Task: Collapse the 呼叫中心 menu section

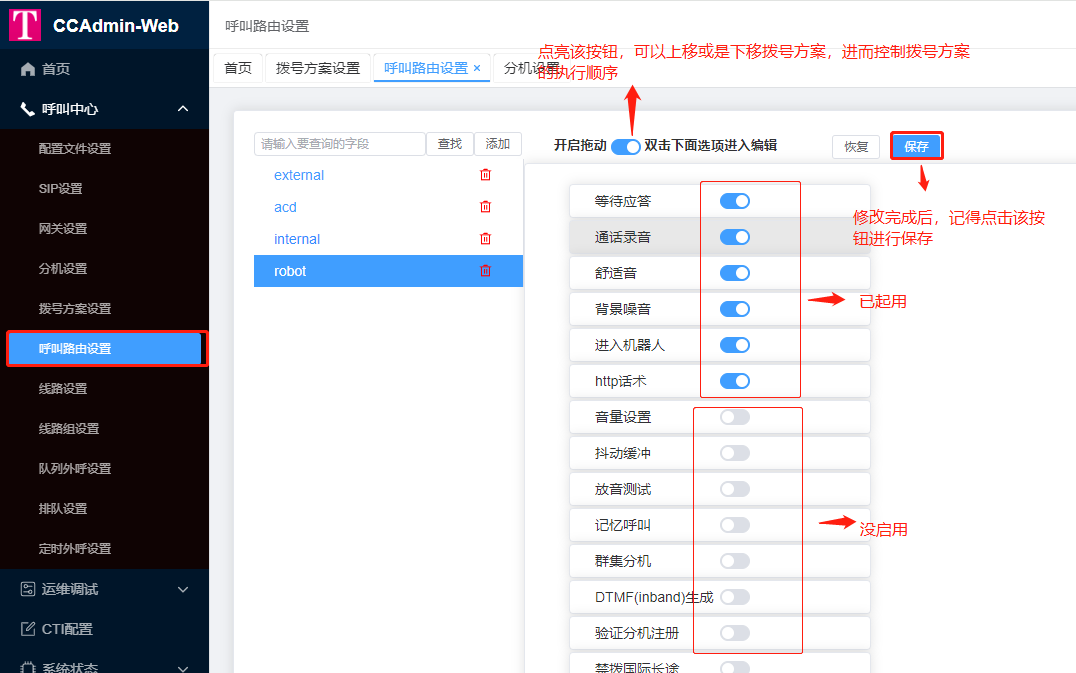Action: [182, 110]
